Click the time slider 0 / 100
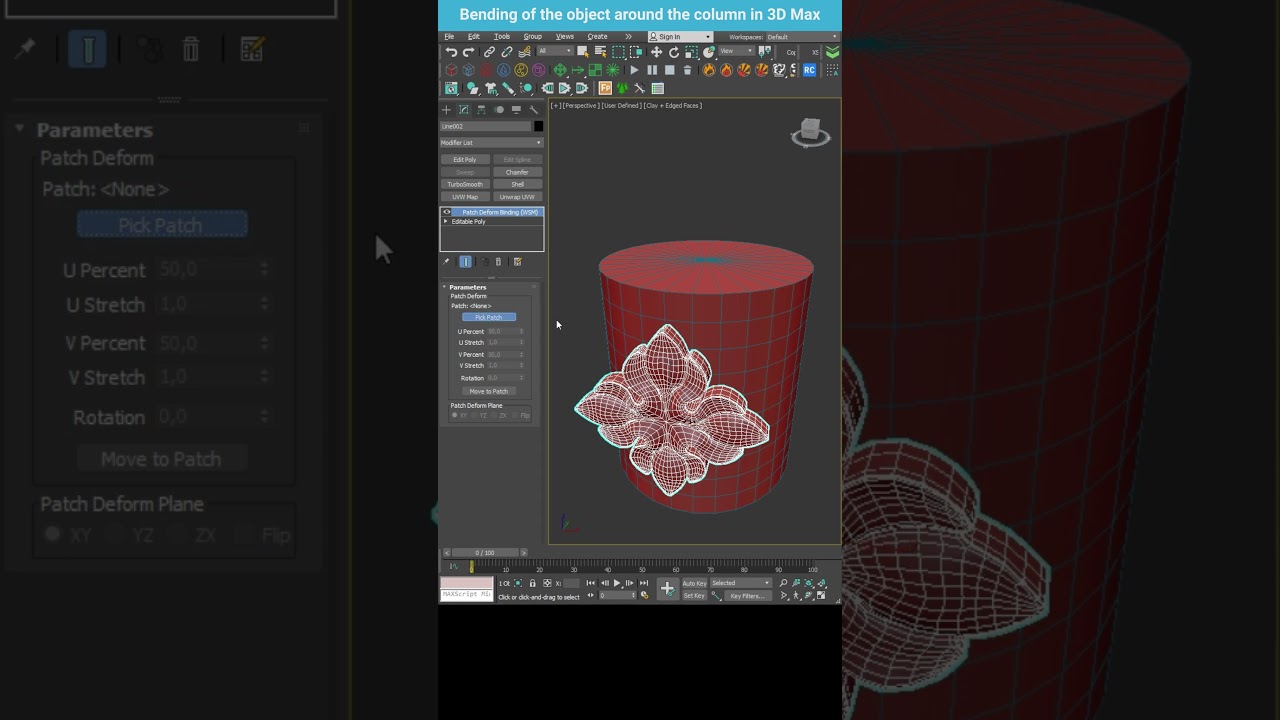 tap(485, 552)
